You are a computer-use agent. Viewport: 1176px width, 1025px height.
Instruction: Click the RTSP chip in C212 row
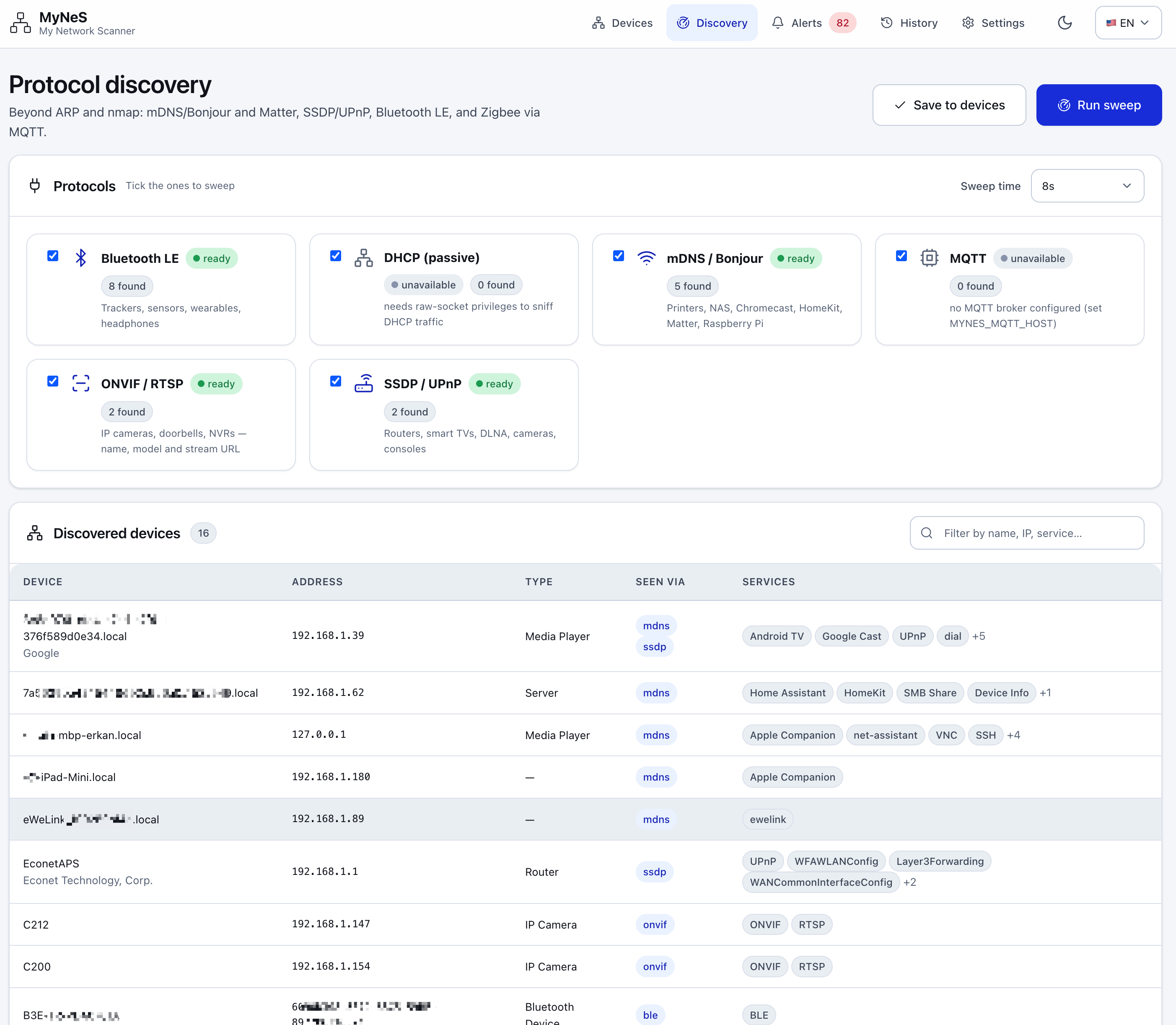click(812, 925)
